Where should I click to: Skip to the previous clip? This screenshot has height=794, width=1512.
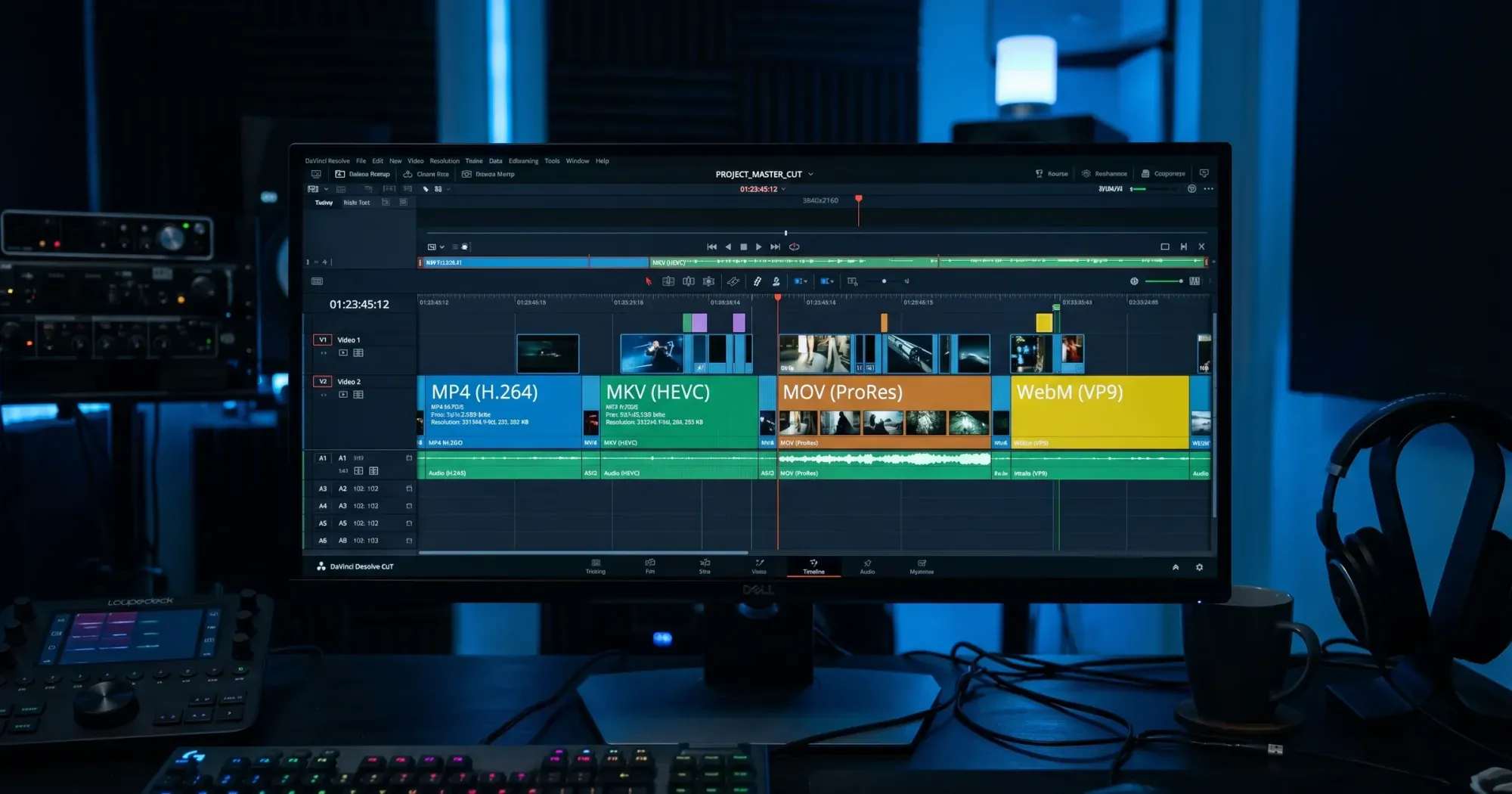[711, 247]
